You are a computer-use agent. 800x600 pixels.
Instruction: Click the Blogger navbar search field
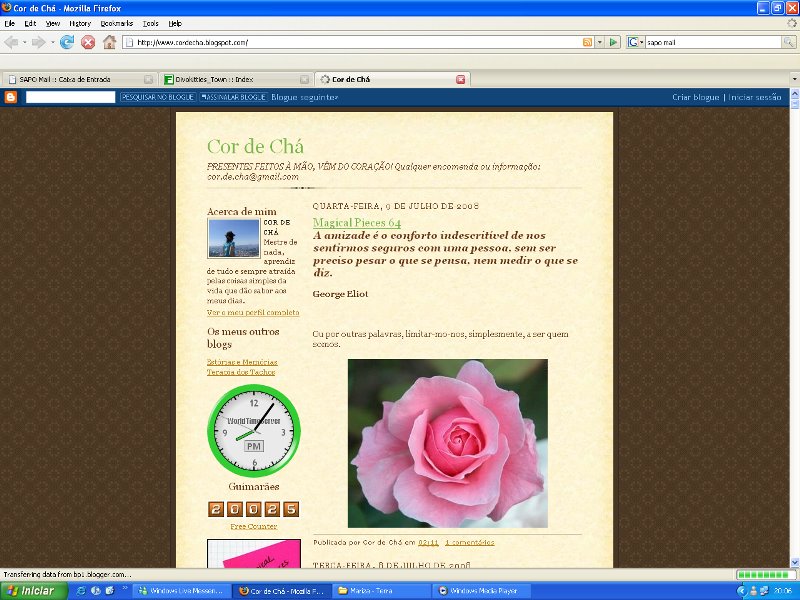pyautogui.click(x=70, y=97)
